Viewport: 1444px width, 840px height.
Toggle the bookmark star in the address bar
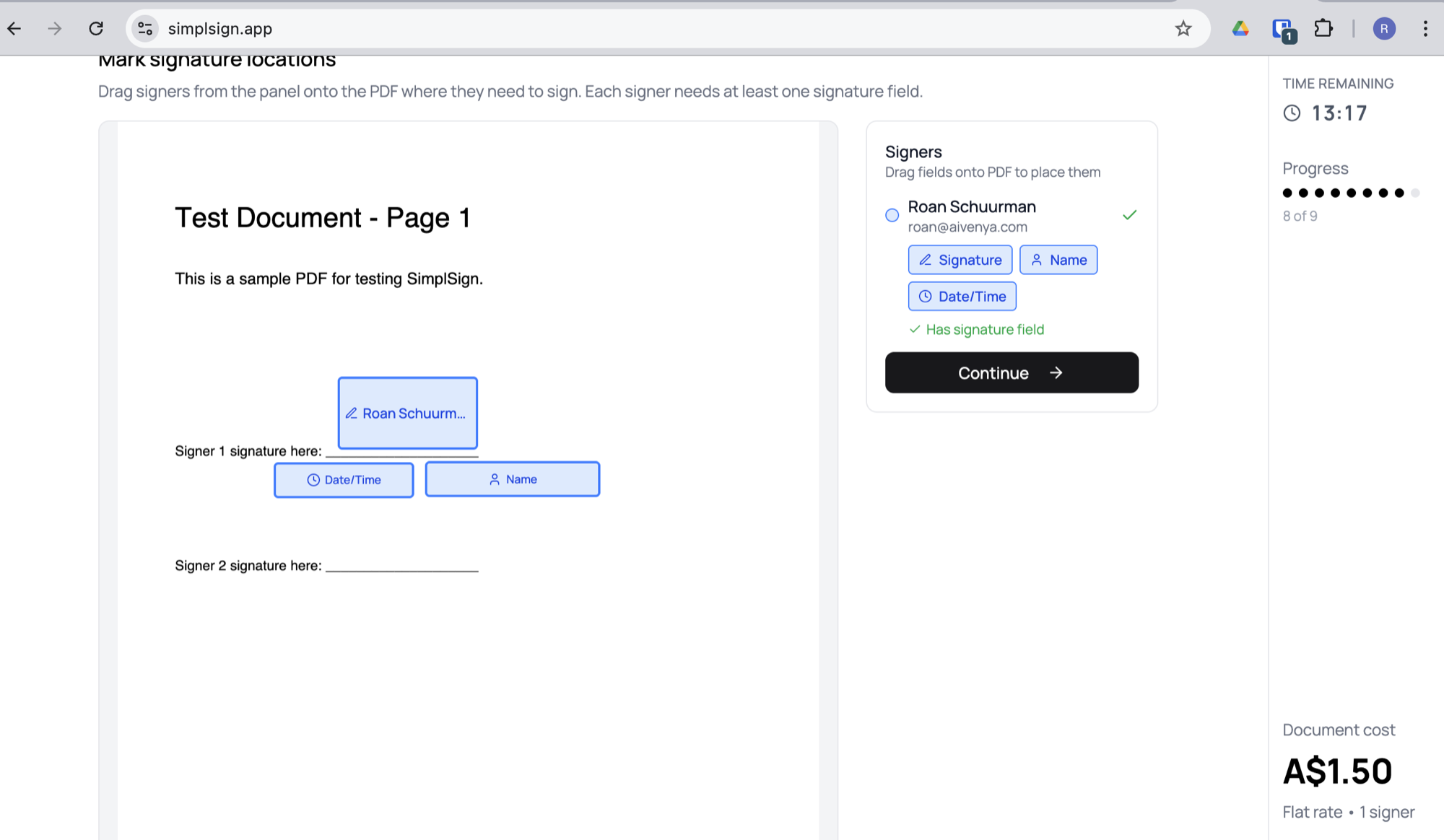[1183, 28]
